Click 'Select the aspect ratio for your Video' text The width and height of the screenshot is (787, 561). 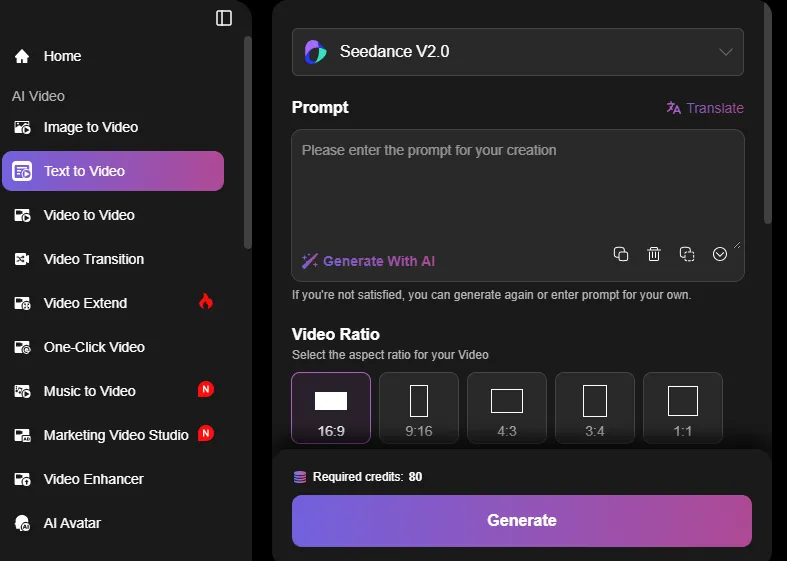390,355
